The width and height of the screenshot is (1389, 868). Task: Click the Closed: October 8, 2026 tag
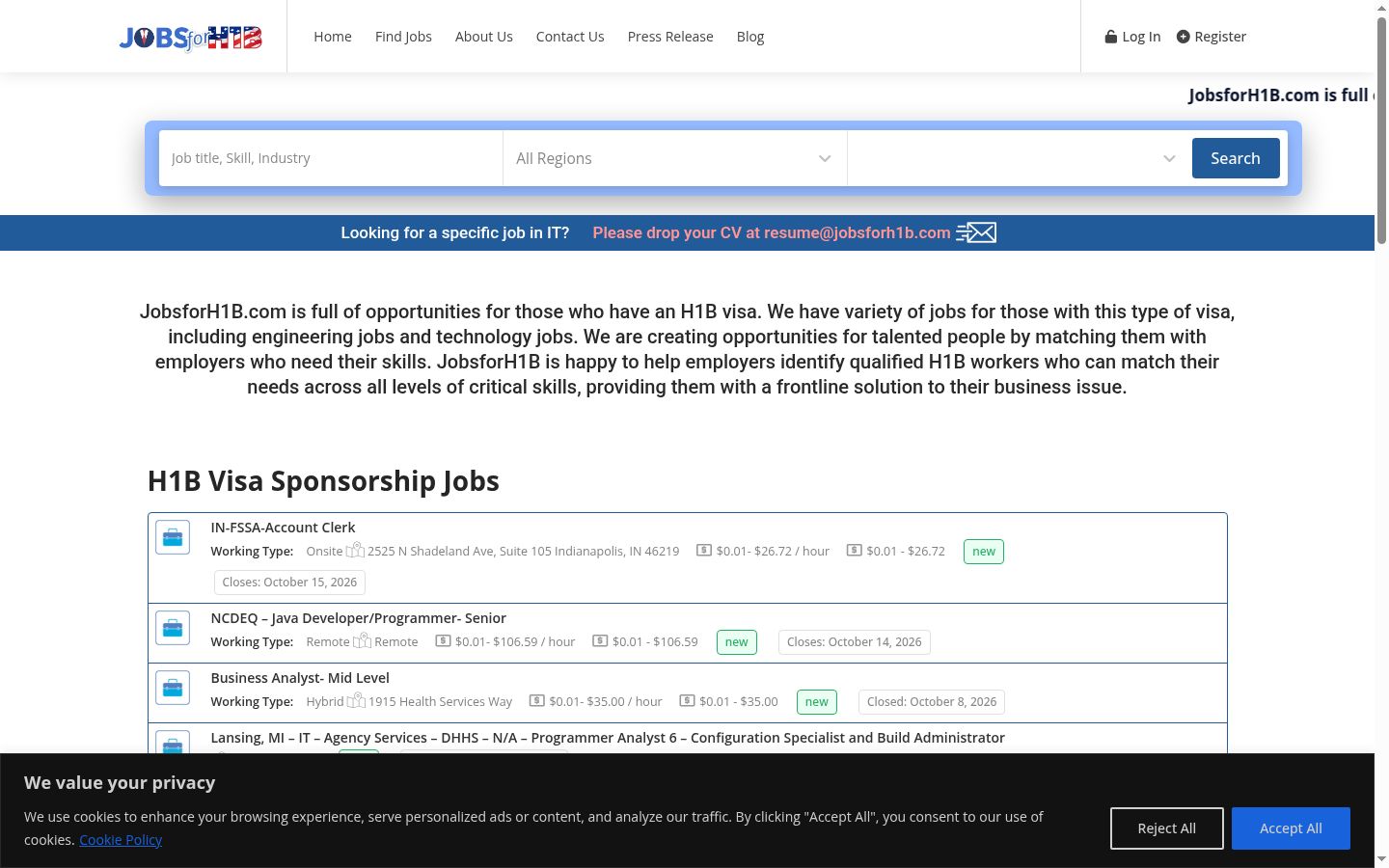click(x=932, y=702)
